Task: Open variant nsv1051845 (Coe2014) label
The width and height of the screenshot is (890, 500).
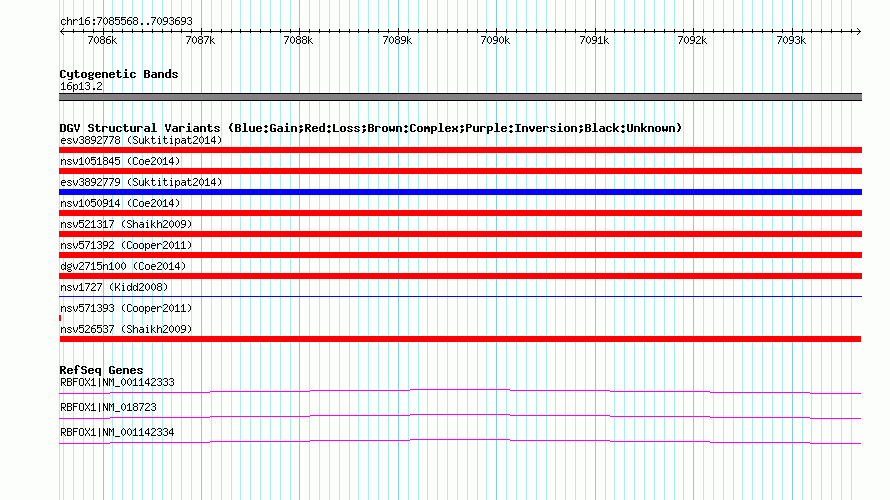Action: [120, 161]
